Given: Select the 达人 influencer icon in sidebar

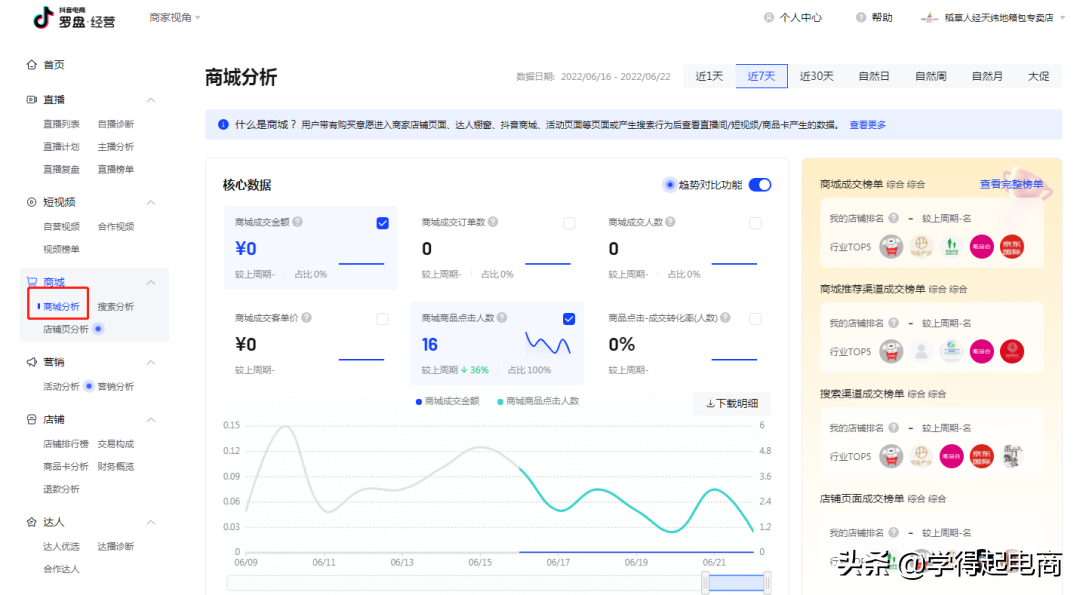Looking at the screenshot, I should (30, 521).
